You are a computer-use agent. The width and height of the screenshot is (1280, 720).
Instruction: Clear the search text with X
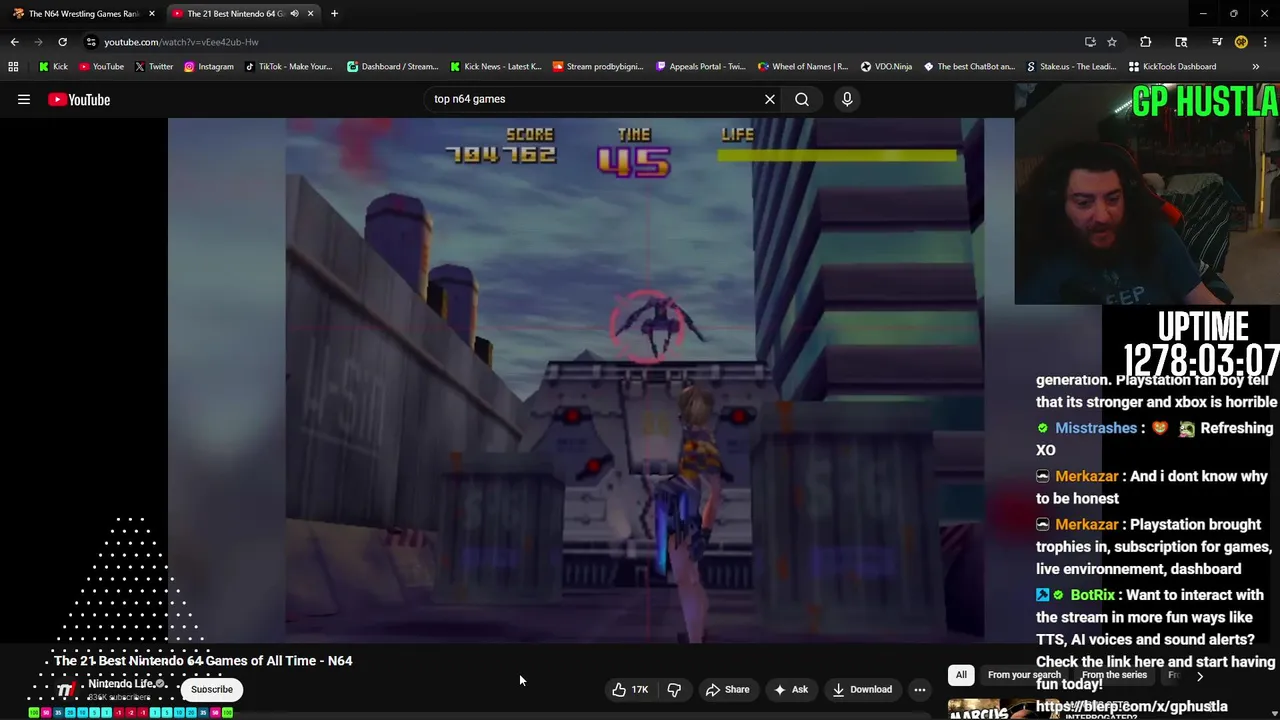(x=770, y=99)
